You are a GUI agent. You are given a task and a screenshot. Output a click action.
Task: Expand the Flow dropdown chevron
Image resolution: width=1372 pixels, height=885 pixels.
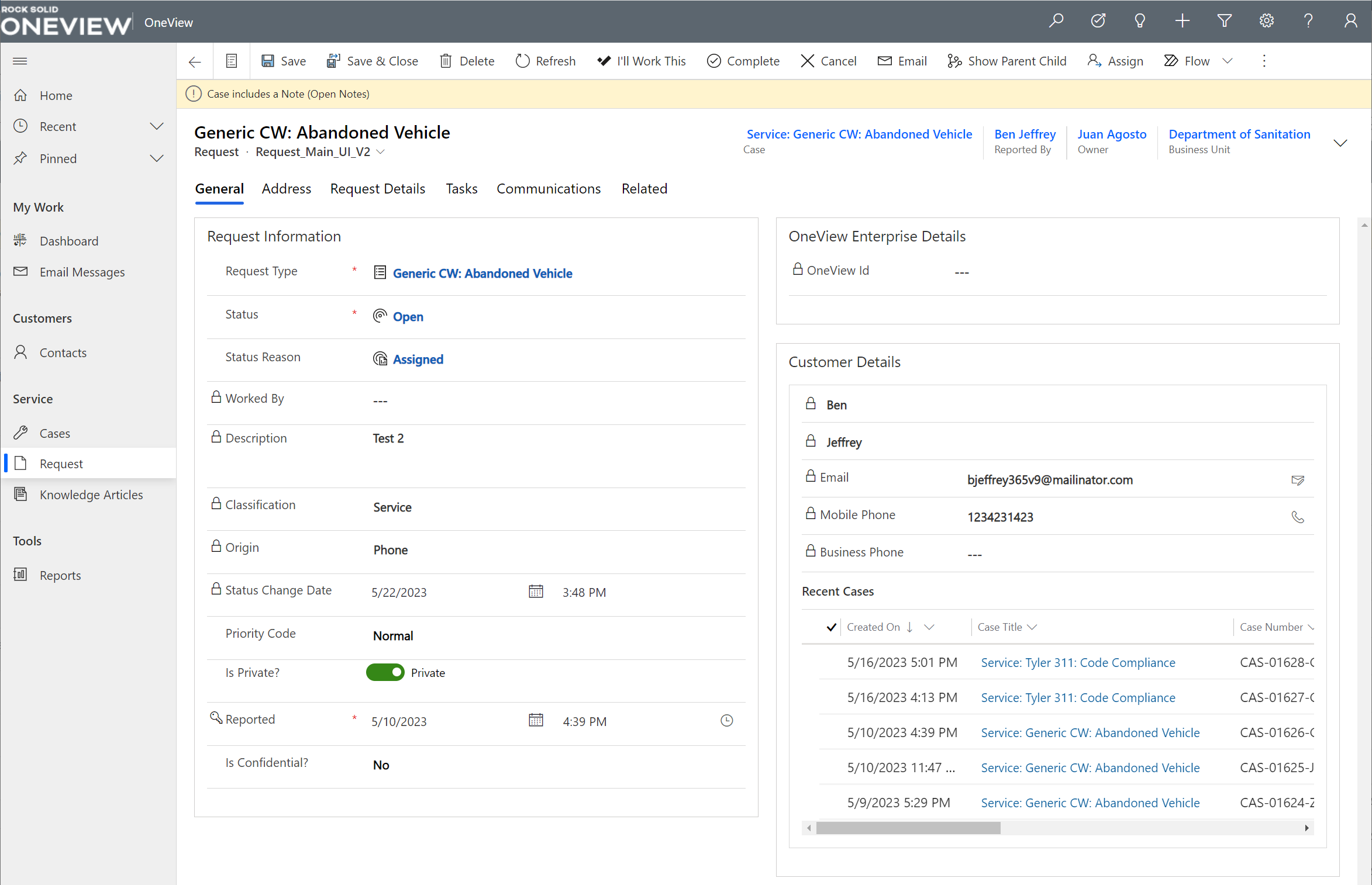[x=1228, y=61]
